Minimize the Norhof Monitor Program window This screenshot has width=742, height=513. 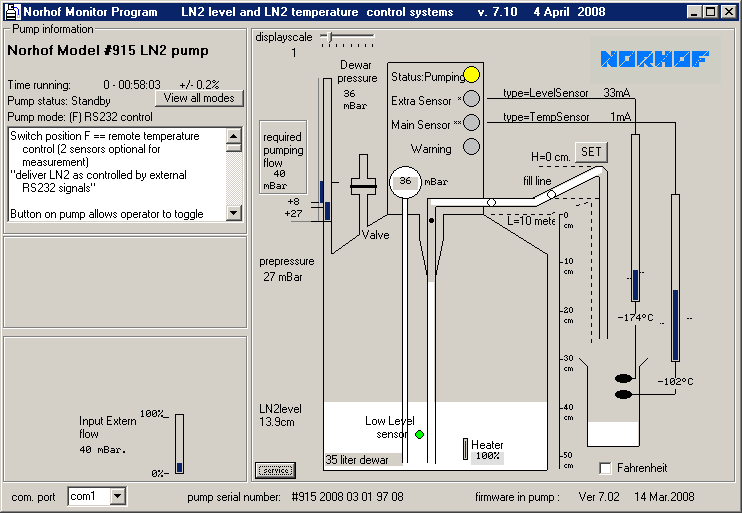pos(694,12)
